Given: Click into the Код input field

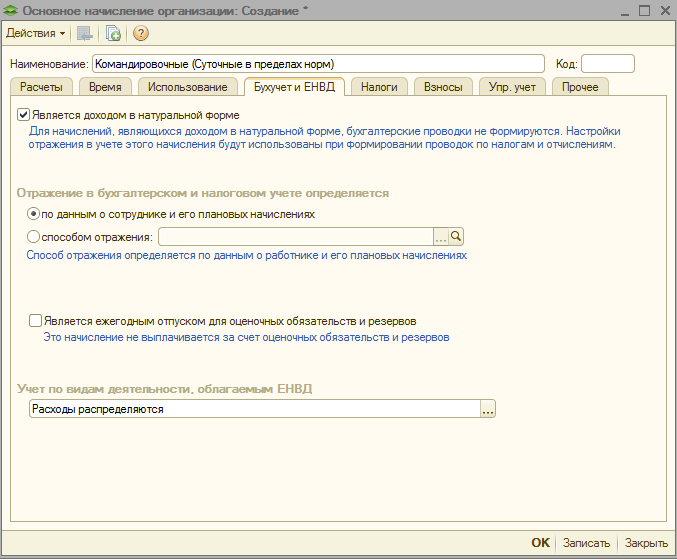Looking at the screenshot, I should [607, 63].
